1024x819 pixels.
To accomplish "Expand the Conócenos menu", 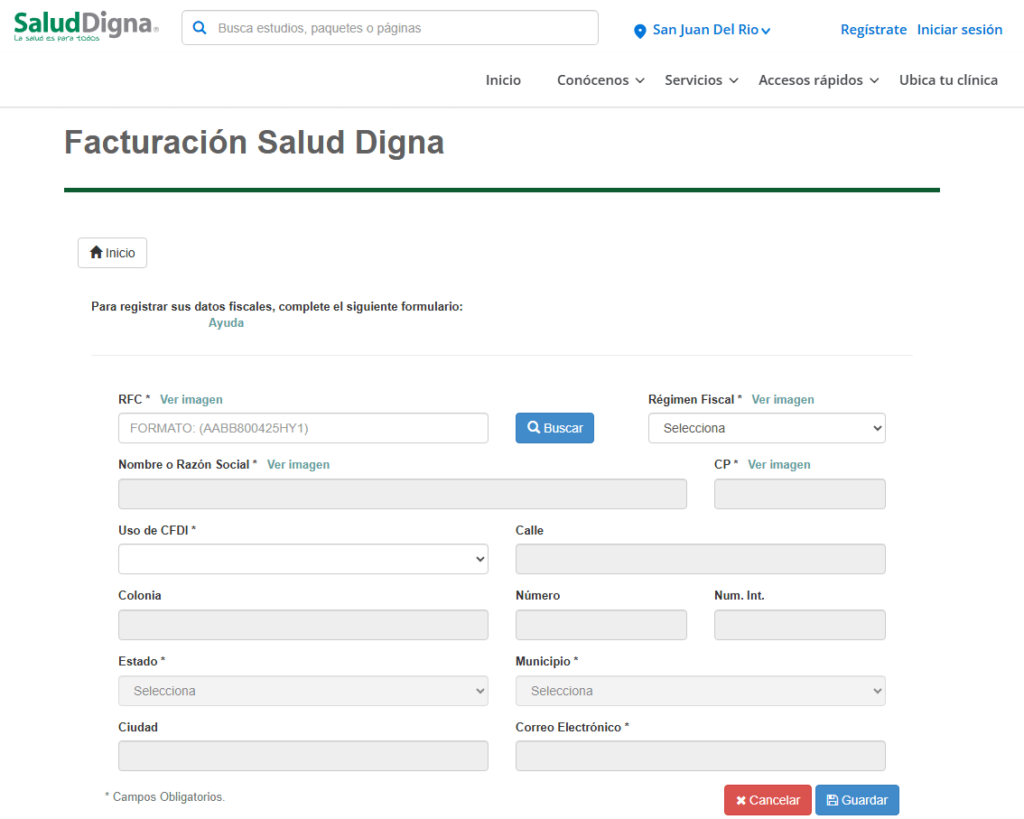I will coord(600,80).
